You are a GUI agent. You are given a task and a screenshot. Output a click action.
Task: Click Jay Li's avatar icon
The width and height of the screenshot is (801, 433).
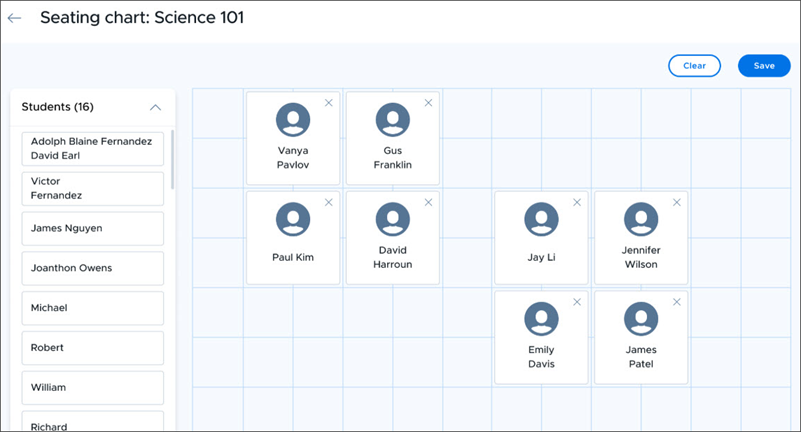pos(541,220)
